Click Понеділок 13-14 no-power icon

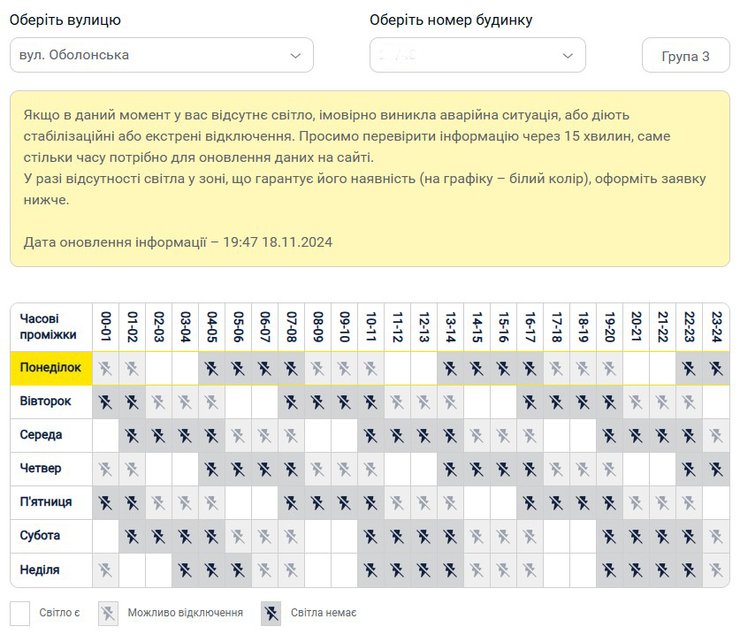click(x=450, y=368)
